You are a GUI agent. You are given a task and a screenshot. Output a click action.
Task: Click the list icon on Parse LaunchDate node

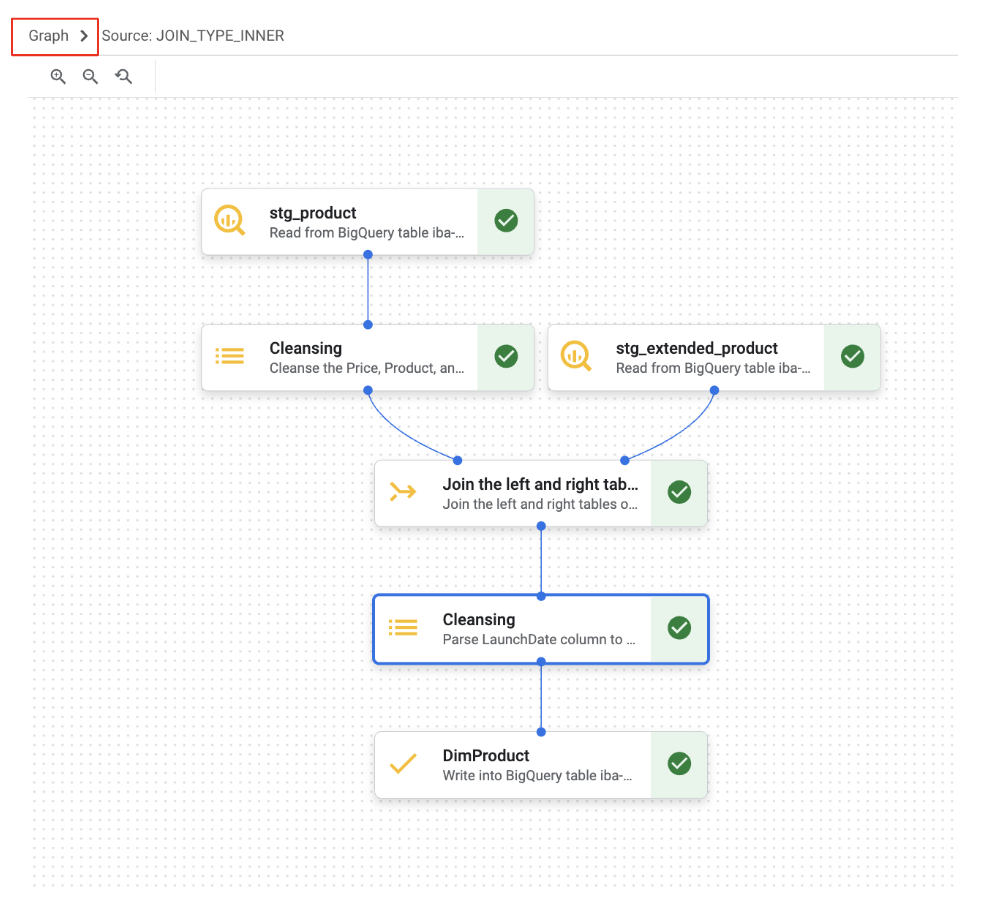[x=403, y=628]
